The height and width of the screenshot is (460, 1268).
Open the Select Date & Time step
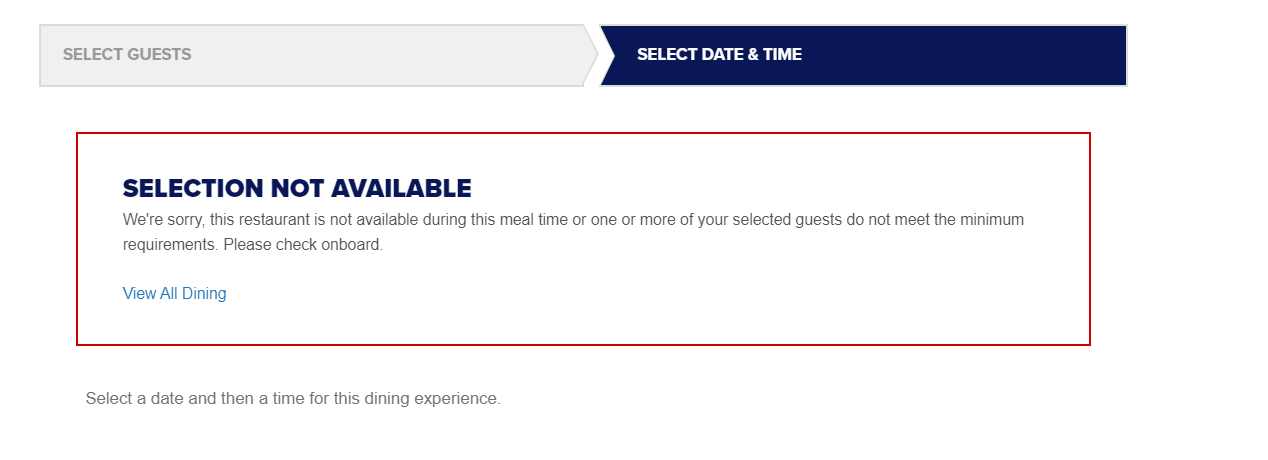coord(863,55)
